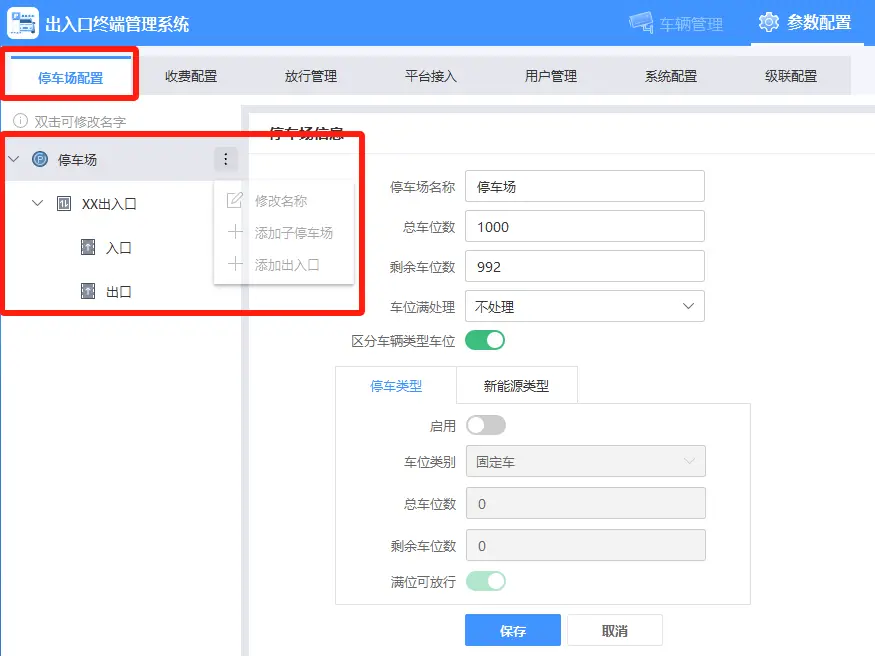Open the three-dot menu beside 停车场
The image size is (875, 656).
(225, 159)
